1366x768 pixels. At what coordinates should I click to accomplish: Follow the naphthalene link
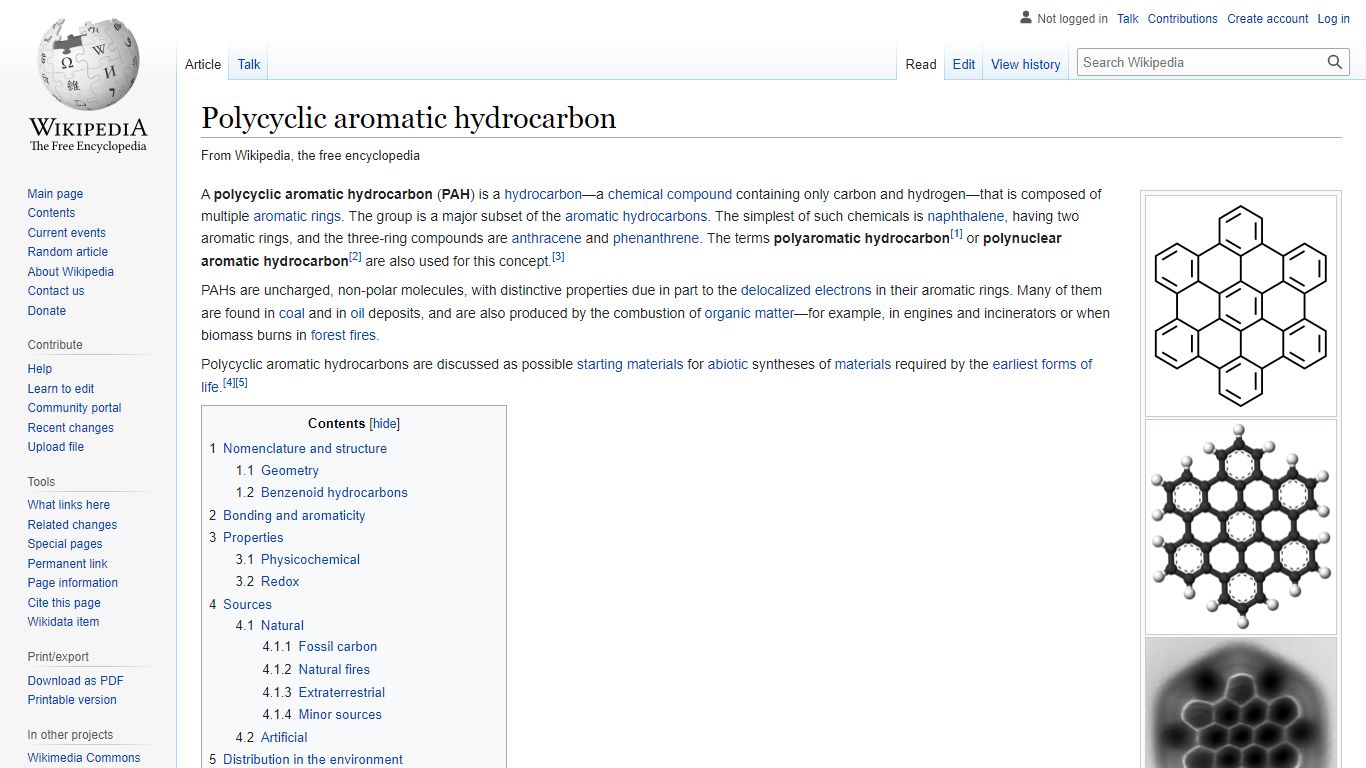coord(965,216)
